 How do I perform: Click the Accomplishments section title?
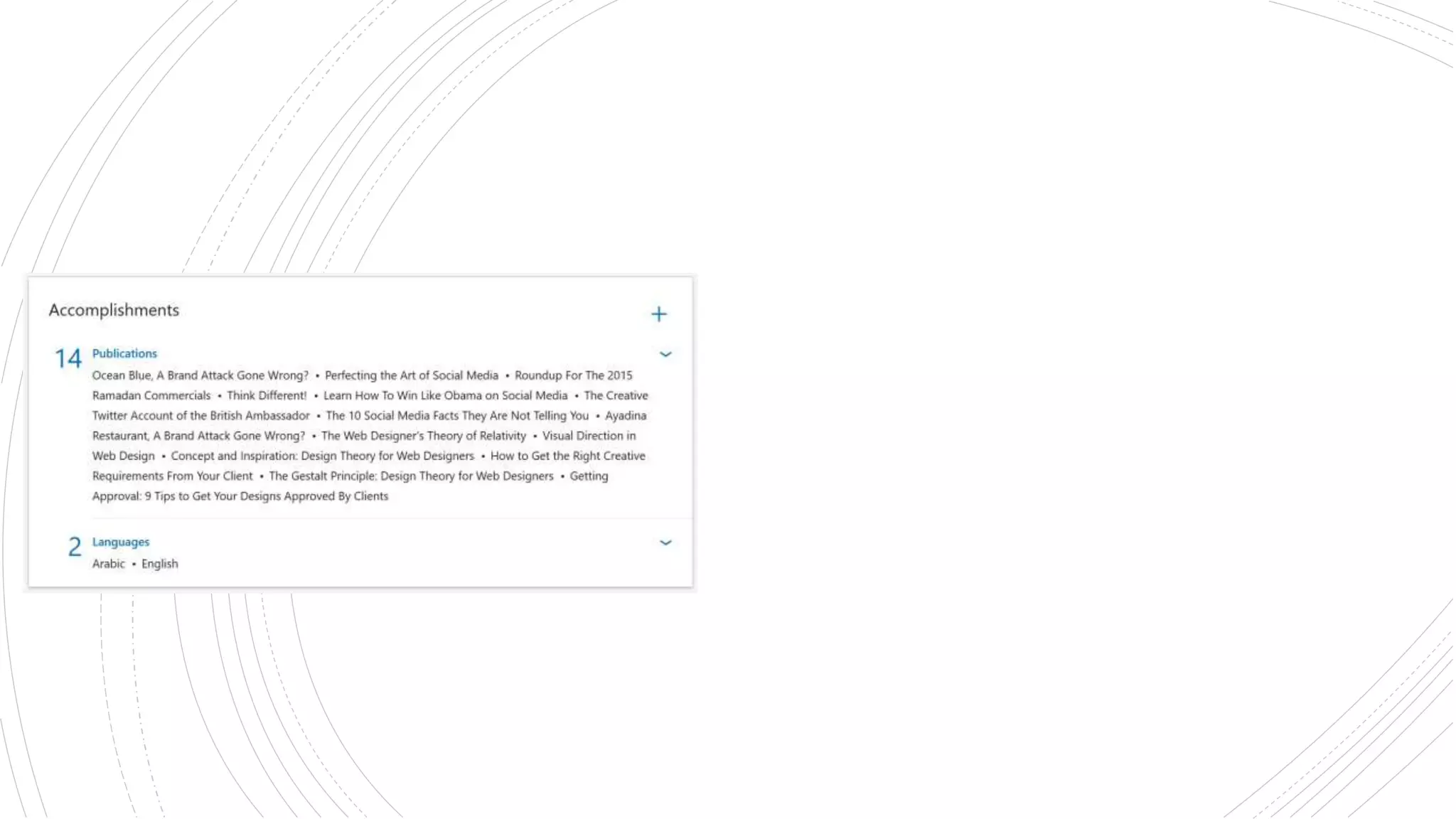114,310
